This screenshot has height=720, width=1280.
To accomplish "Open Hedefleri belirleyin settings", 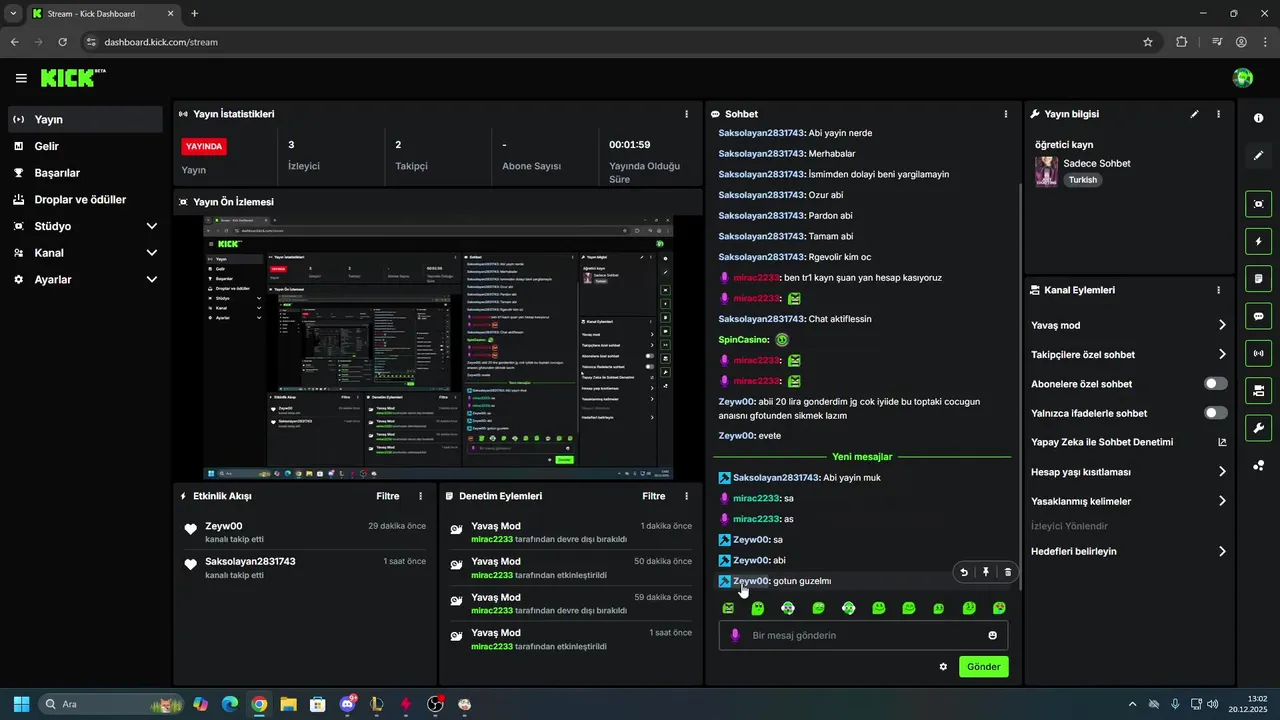I will coord(1129,551).
